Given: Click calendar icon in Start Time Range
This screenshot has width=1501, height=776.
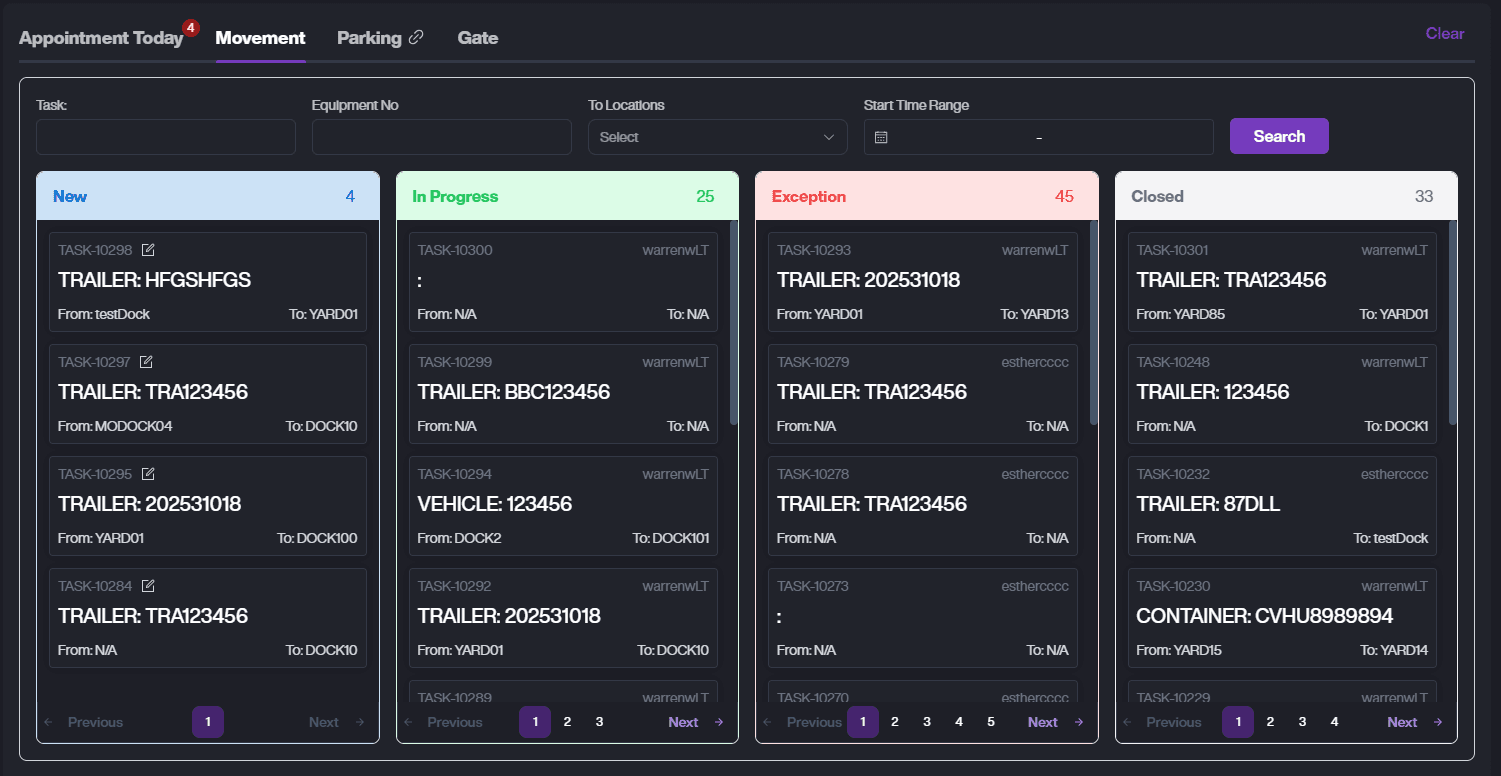Looking at the screenshot, I should coord(881,137).
